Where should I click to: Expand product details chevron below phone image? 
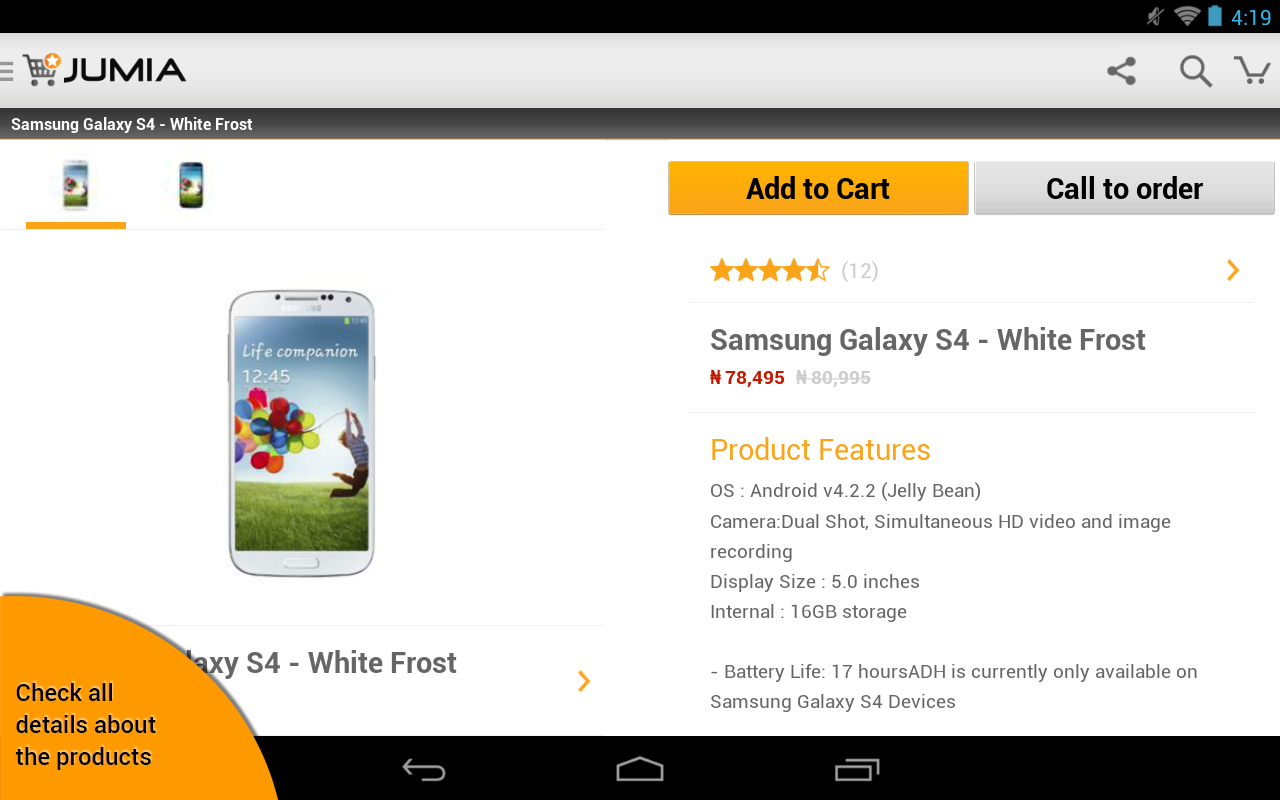584,681
